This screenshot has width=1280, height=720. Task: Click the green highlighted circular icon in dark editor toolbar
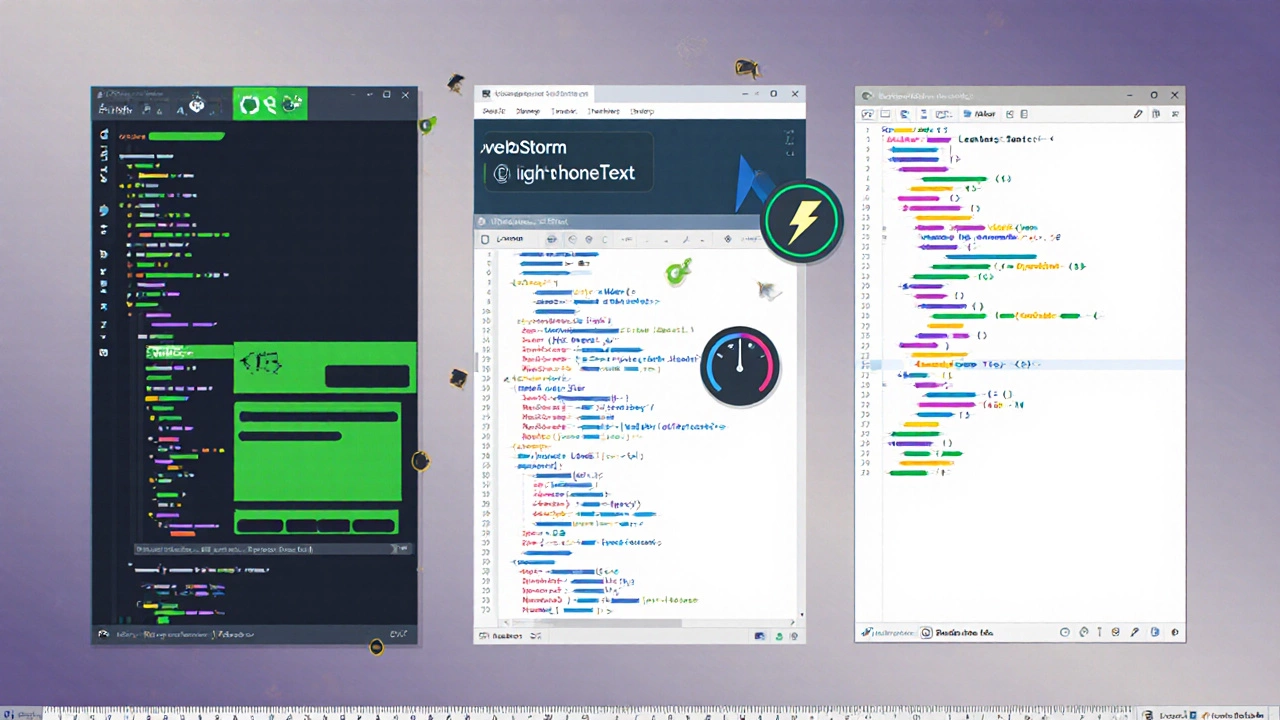click(249, 104)
